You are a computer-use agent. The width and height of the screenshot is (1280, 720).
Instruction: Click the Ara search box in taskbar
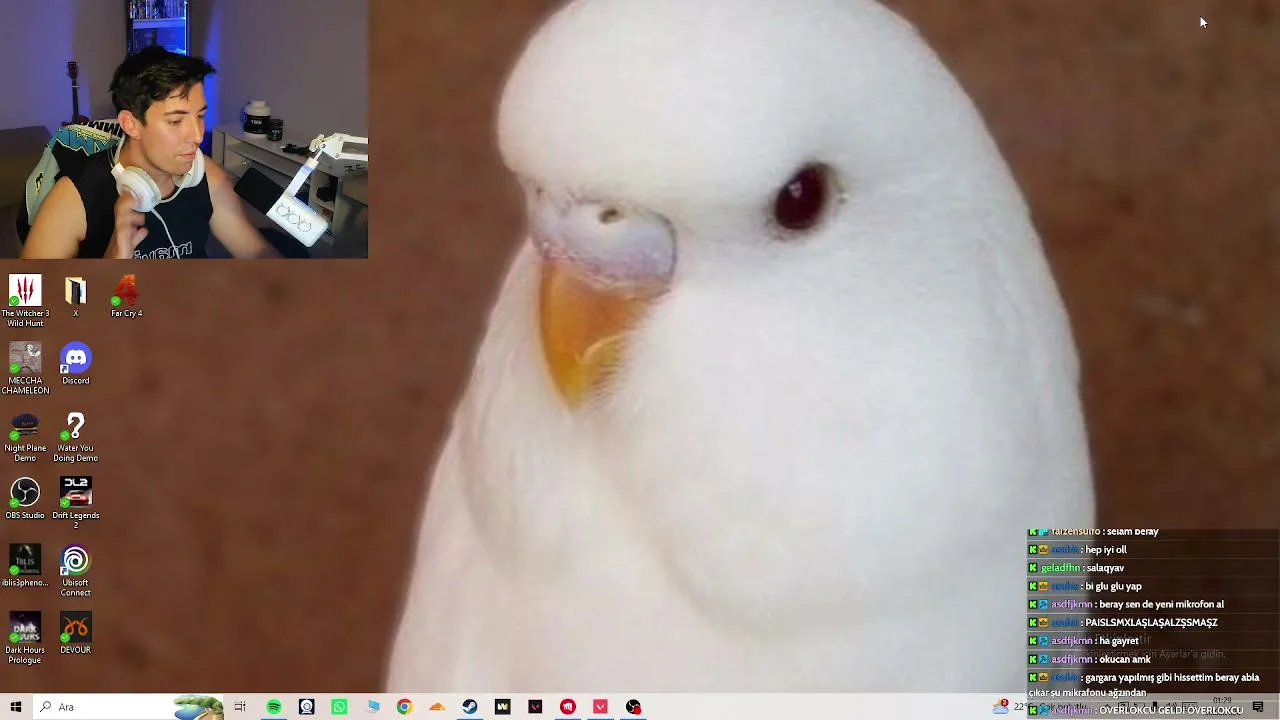click(x=128, y=707)
